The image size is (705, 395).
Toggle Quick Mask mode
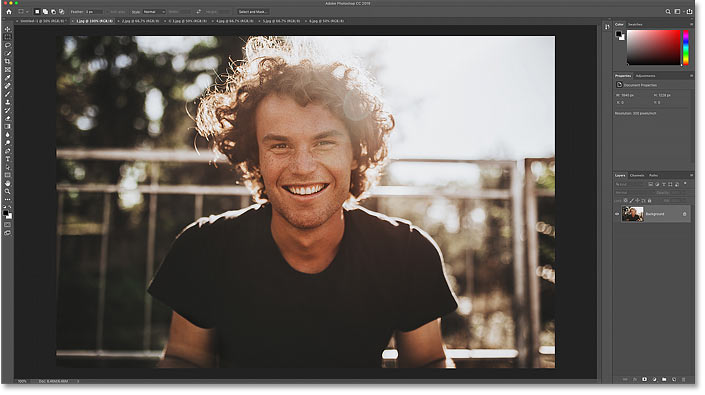[x=7, y=225]
